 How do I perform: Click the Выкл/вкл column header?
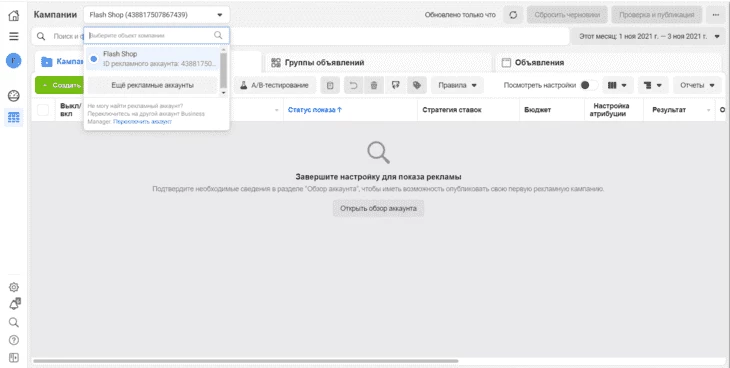(x=70, y=110)
